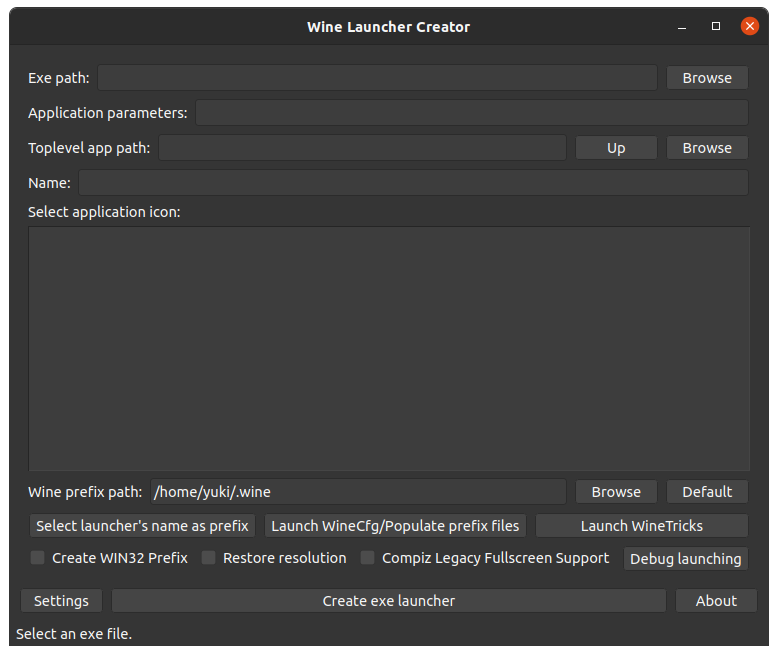Click the Wine Launcher Creator title text
The width and height of the screenshot is (778, 655).
[x=389, y=27]
